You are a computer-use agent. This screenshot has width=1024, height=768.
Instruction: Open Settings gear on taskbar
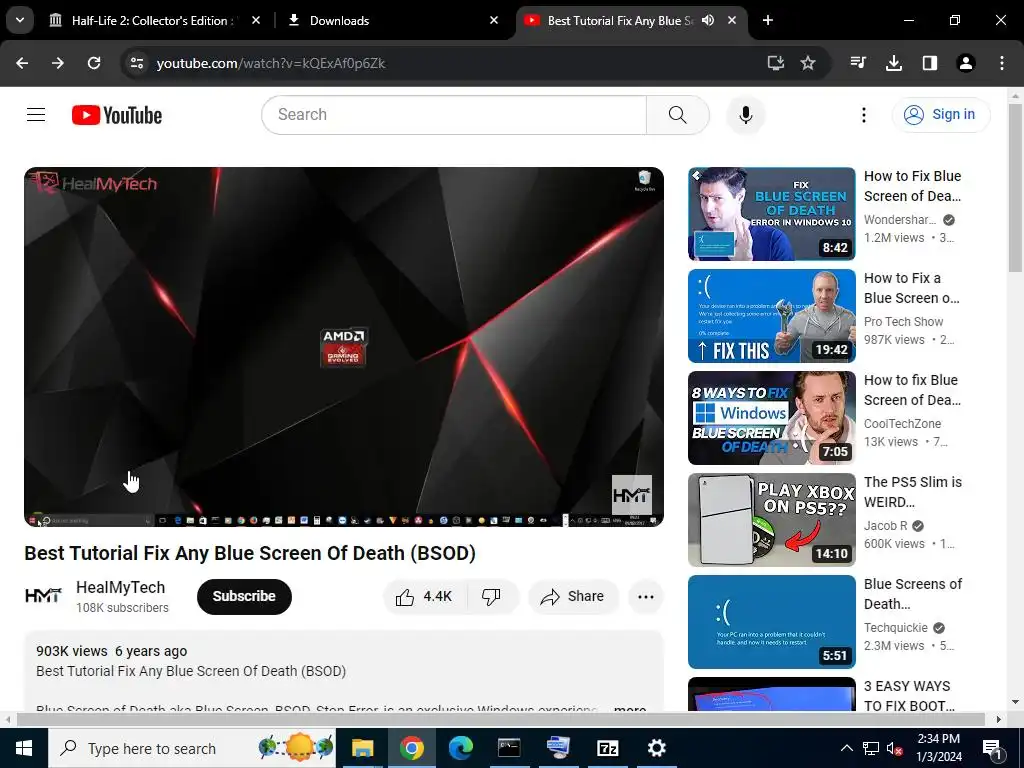click(656, 748)
